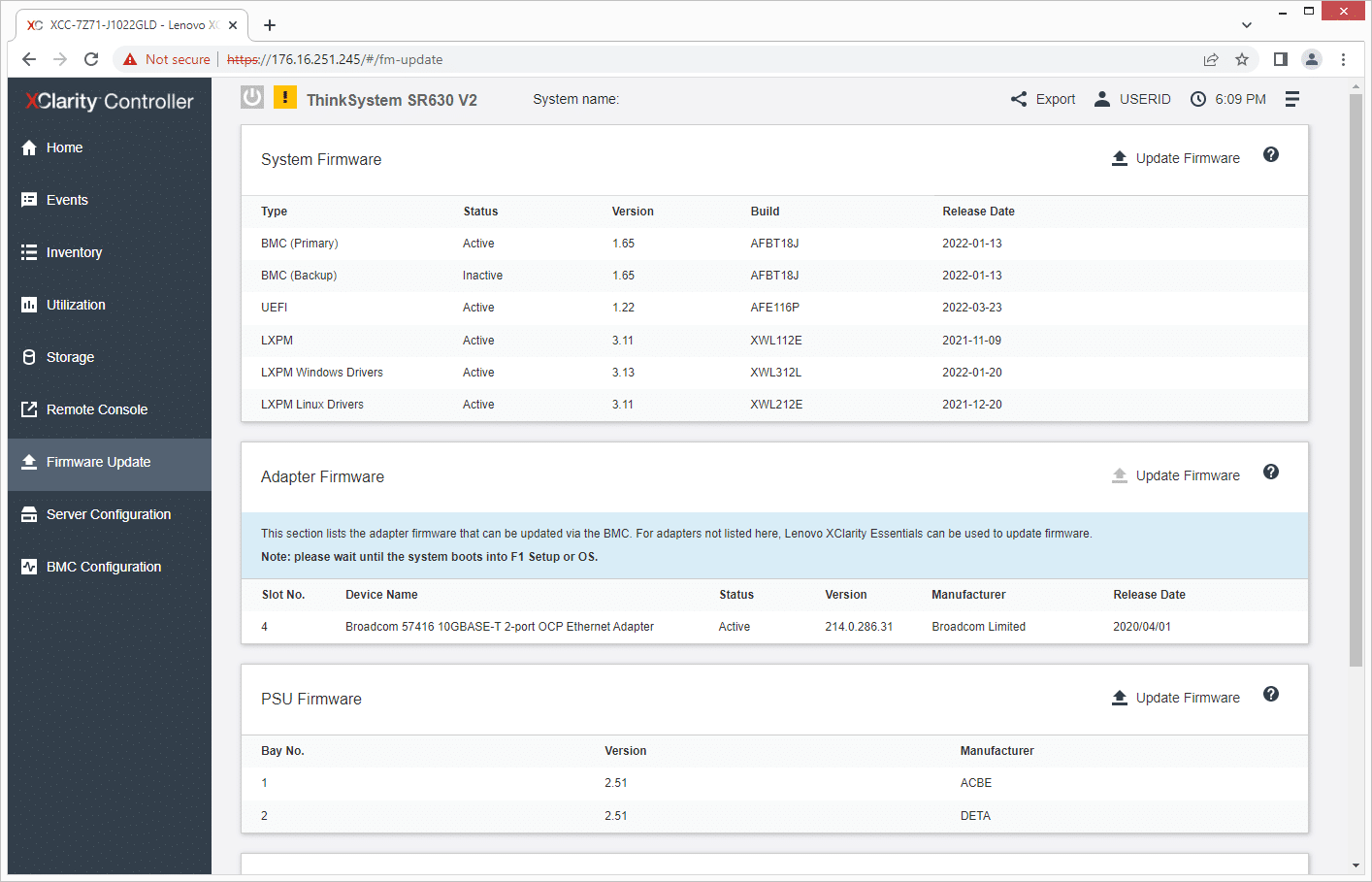Open help for PSU Firmware

(1271, 695)
